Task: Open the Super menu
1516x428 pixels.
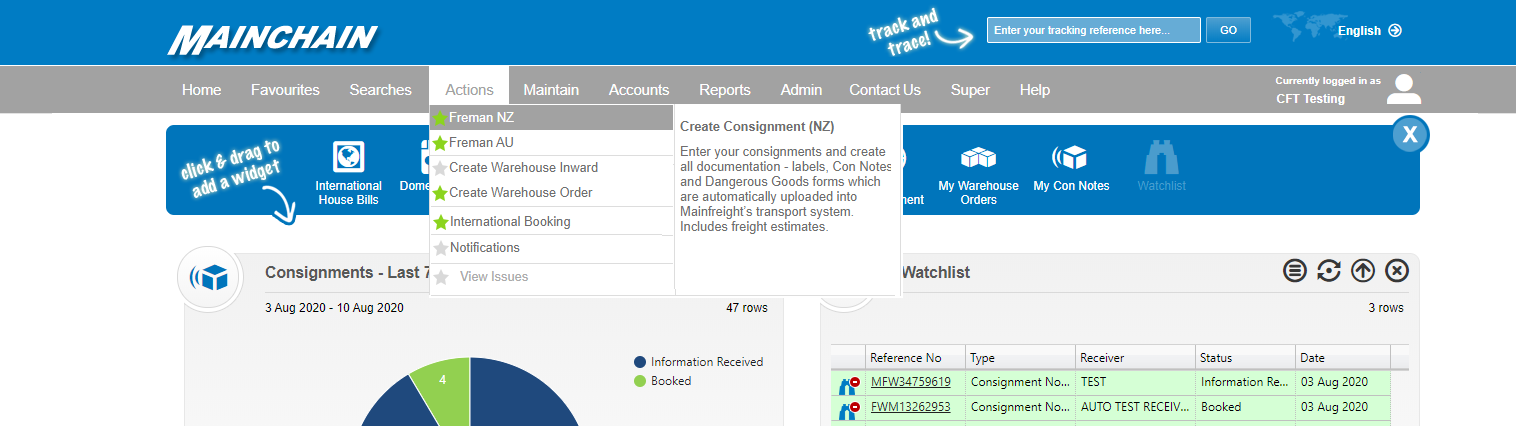Action: click(x=970, y=90)
